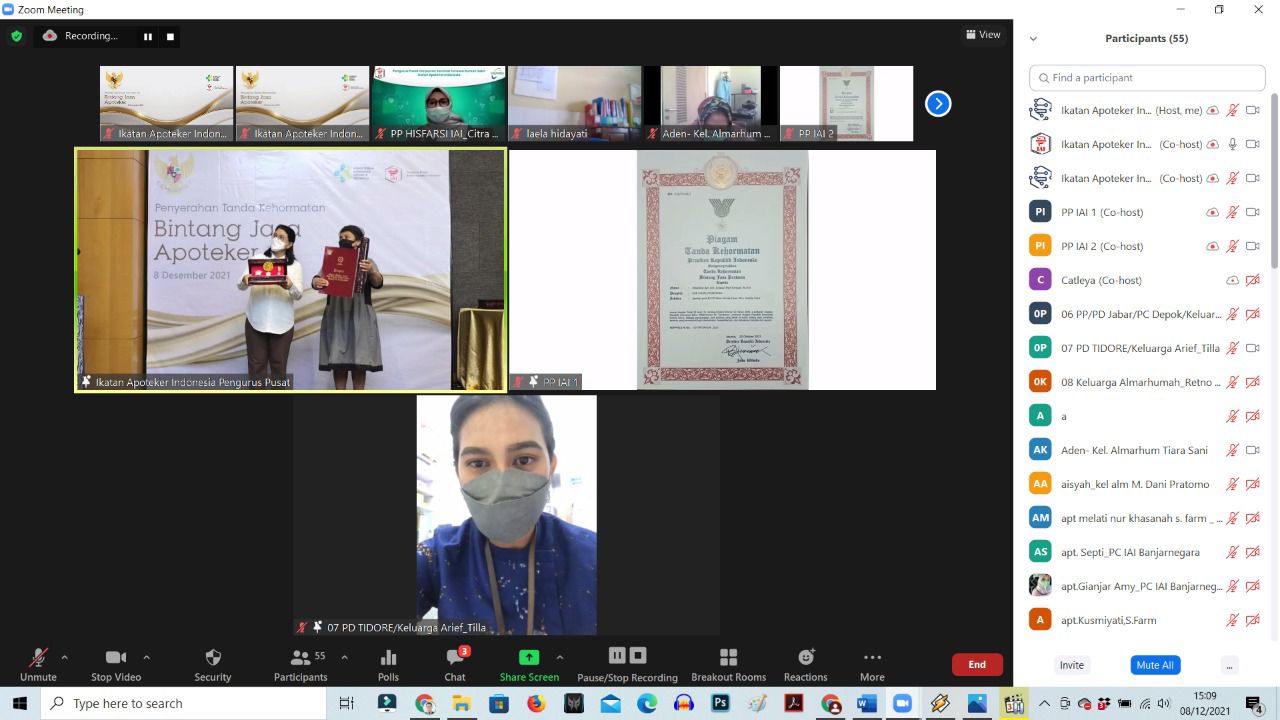Select PP IAI 2 certificate thumbnail

pyautogui.click(x=846, y=103)
